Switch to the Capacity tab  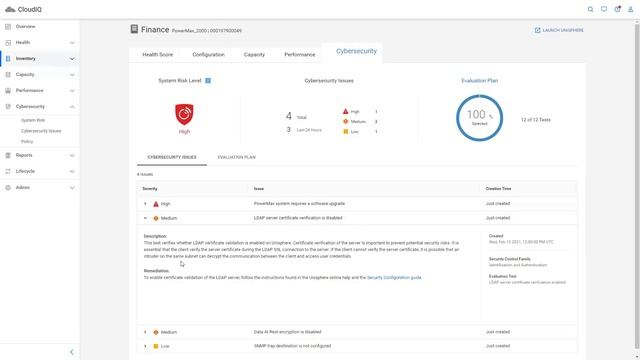(254, 55)
